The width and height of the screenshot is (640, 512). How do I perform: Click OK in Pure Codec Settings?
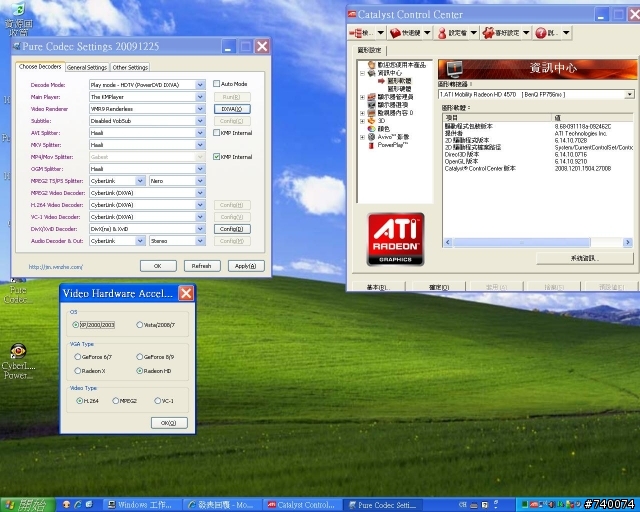(x=158, y=266)
